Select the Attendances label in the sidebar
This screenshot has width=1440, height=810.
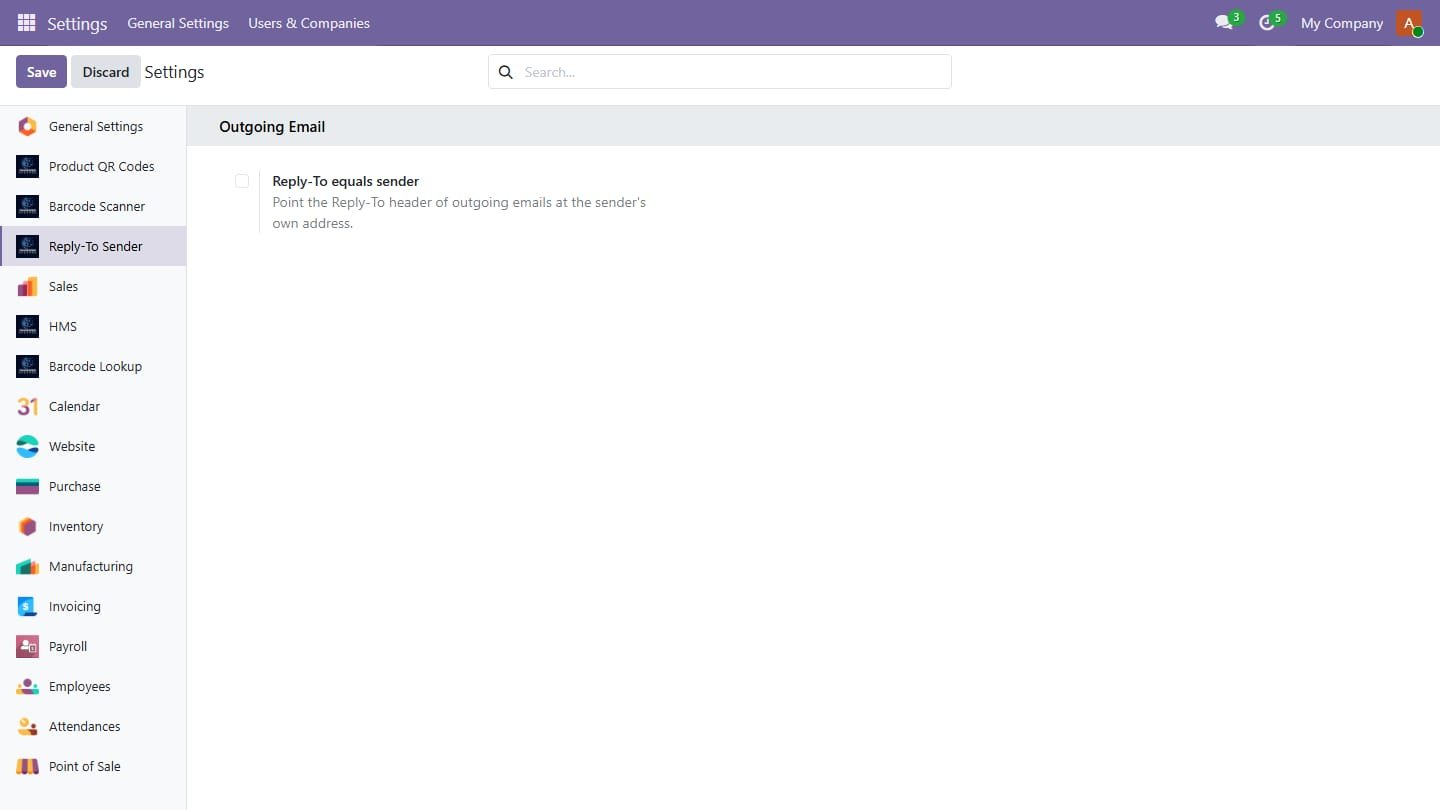[x=85, y=727]
